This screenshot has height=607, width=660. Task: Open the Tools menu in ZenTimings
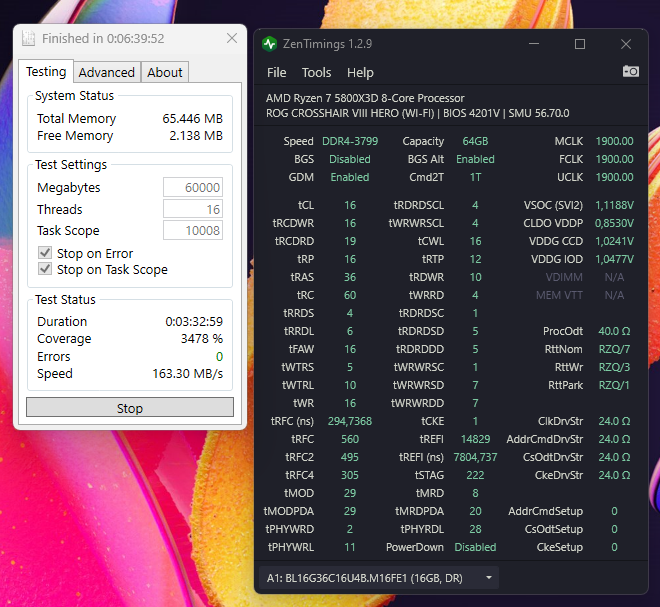coord(317,72)
